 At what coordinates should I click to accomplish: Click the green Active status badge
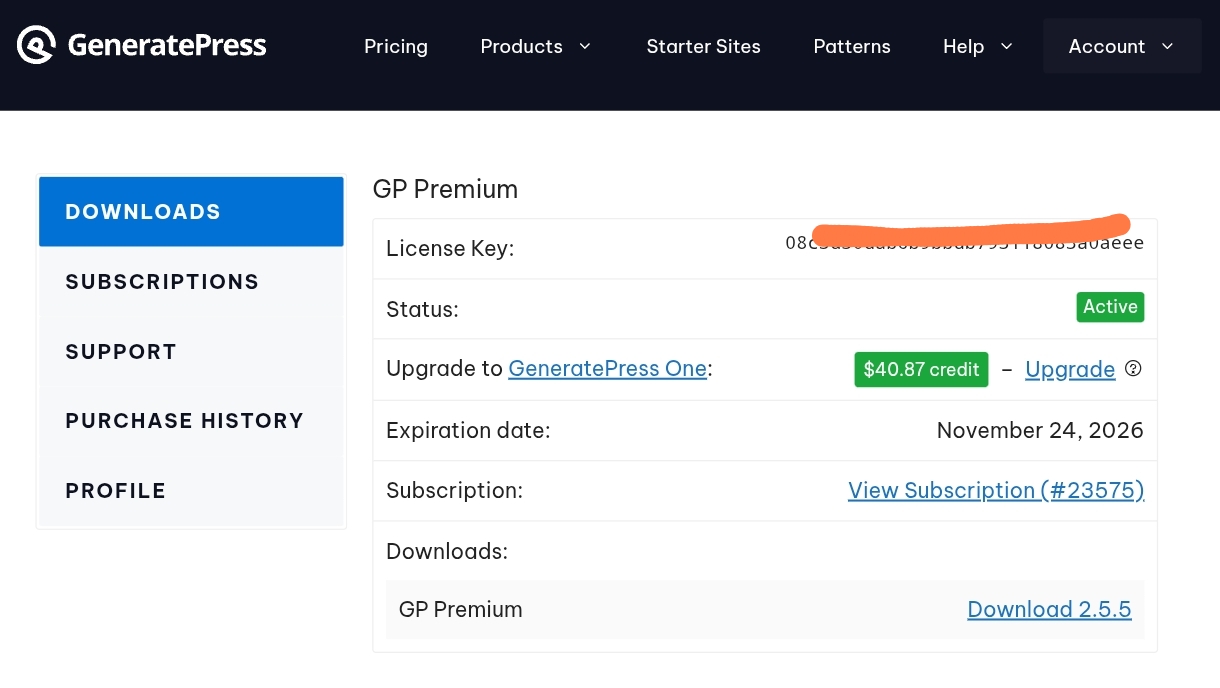[1110, 307]
